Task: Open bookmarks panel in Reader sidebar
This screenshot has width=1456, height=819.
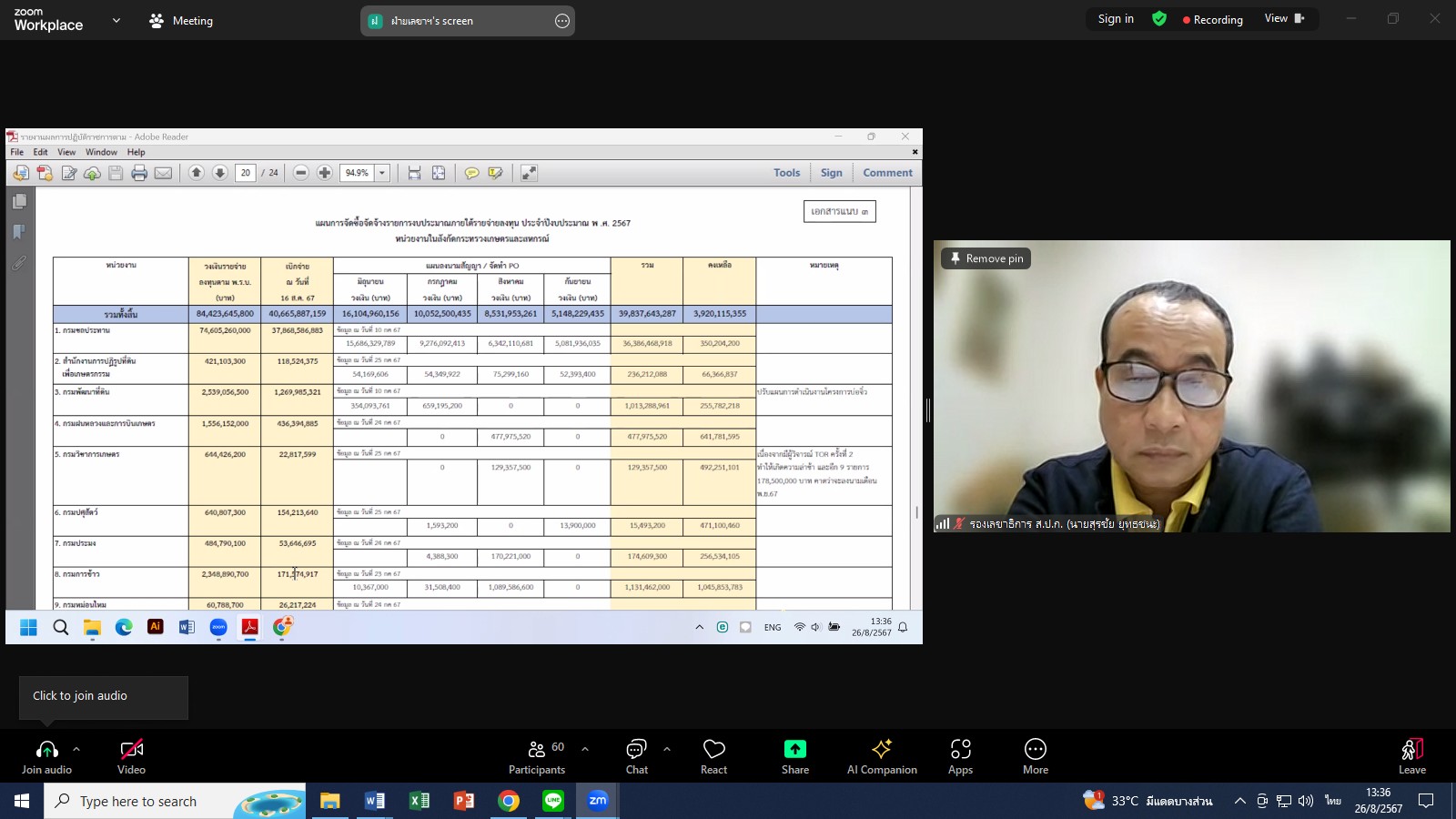Action: point(19,232)
